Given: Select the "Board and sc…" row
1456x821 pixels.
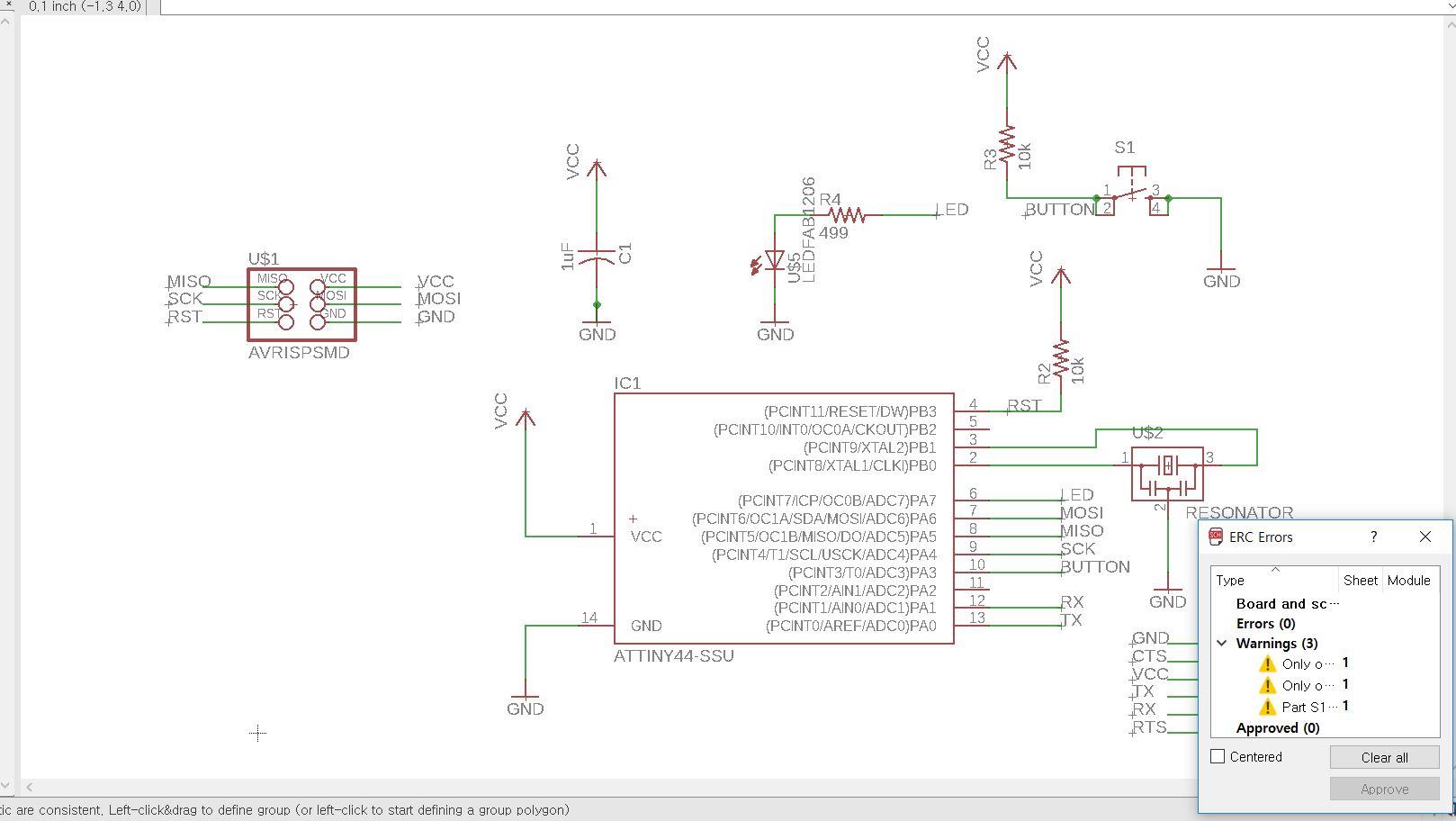Looking at the screenshot, I should (1325, 603).
